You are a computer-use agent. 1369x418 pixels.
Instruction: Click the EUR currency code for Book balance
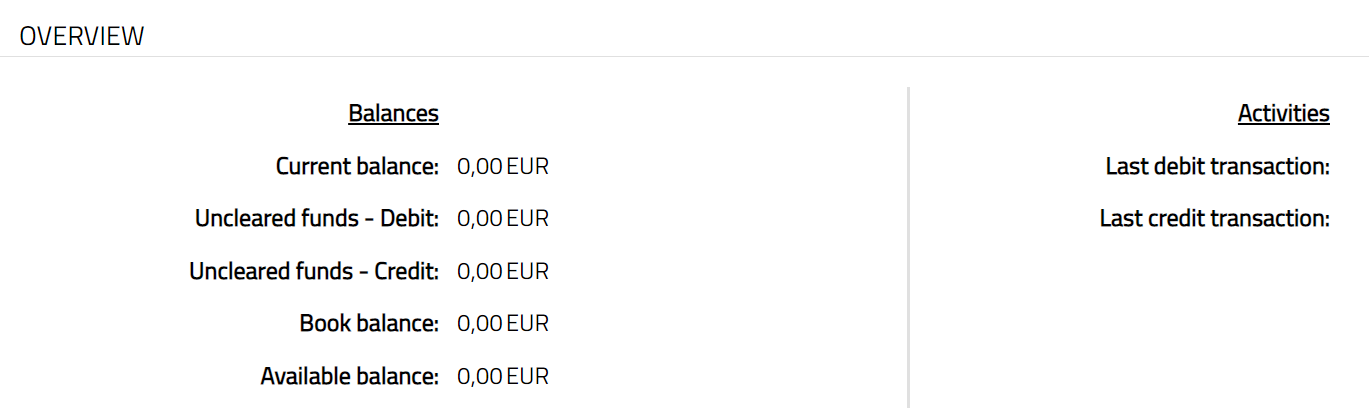click(x=528, y=324)
